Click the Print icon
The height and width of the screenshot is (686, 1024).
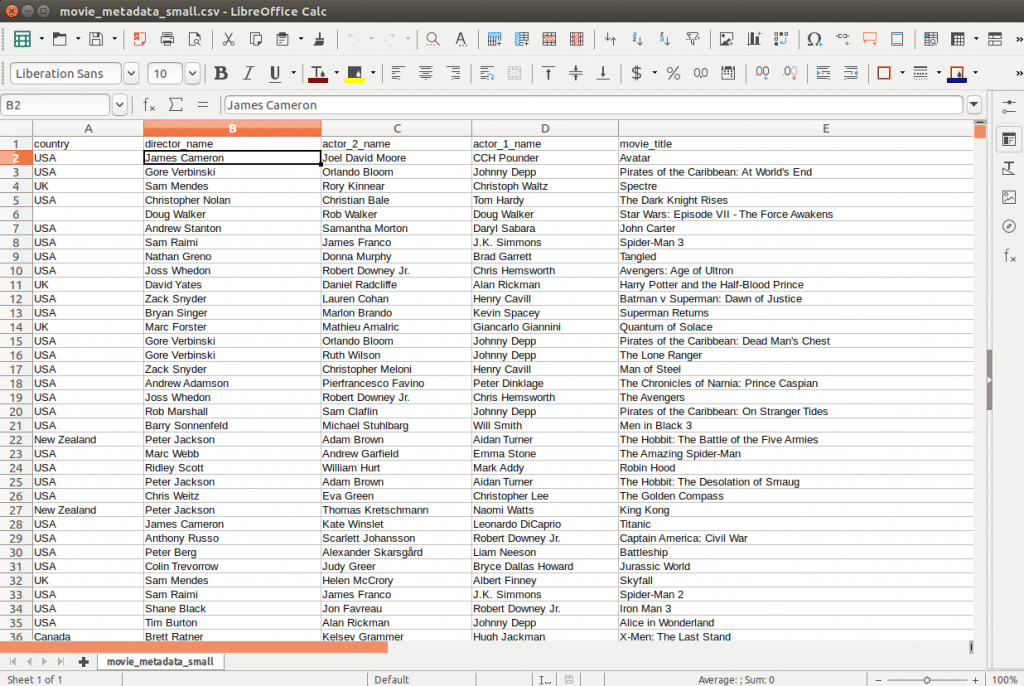tap(167, 39)
